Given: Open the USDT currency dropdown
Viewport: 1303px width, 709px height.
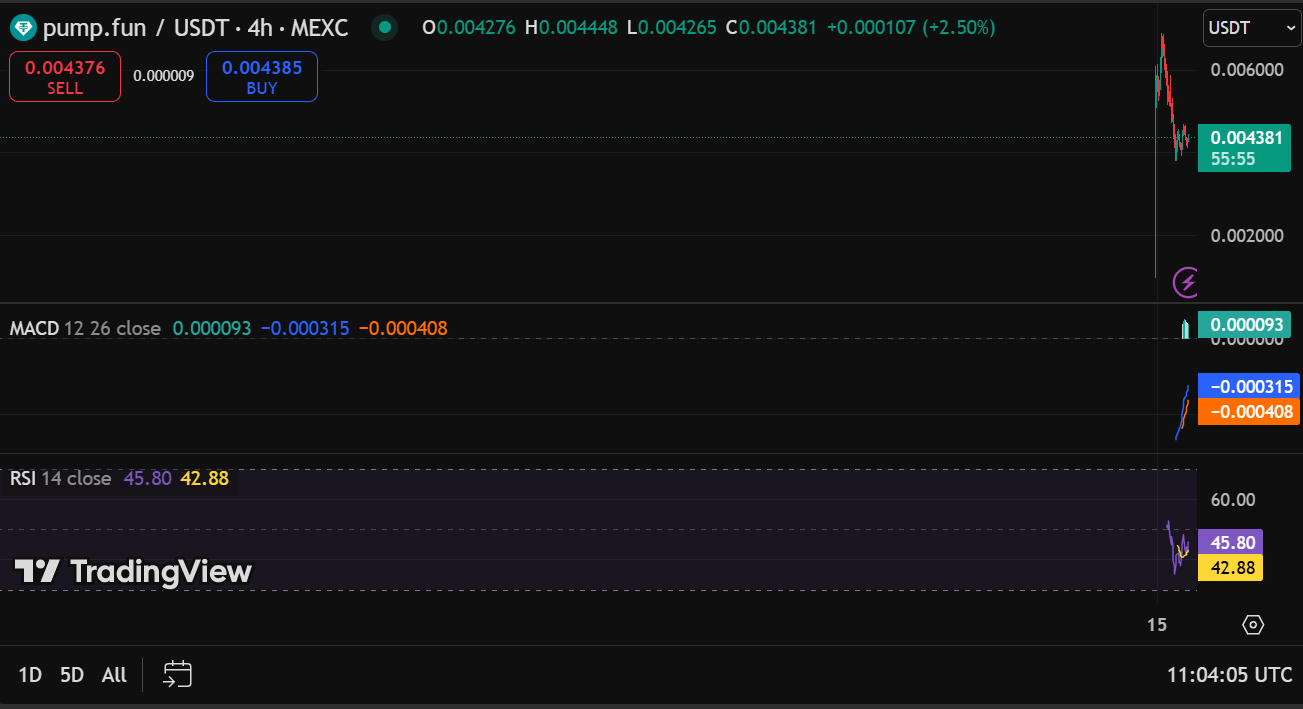Looking at the screenshot, I should point(1252,28).
